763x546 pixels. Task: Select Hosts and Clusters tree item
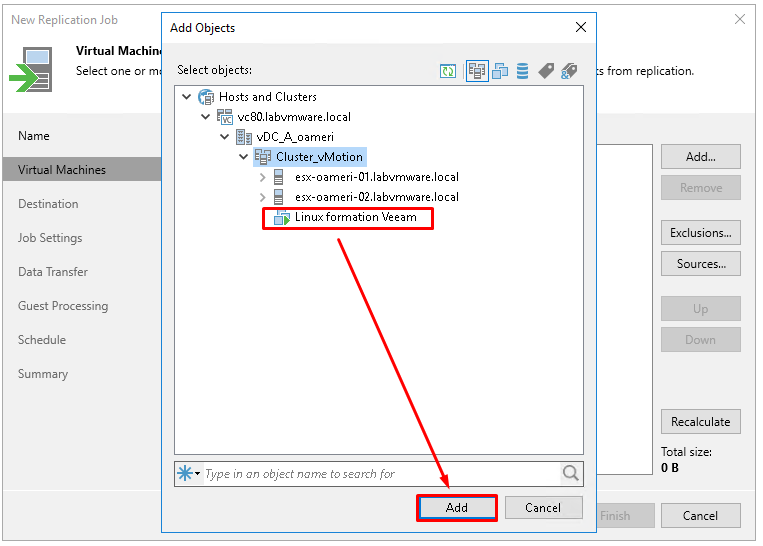pos(268,97)
